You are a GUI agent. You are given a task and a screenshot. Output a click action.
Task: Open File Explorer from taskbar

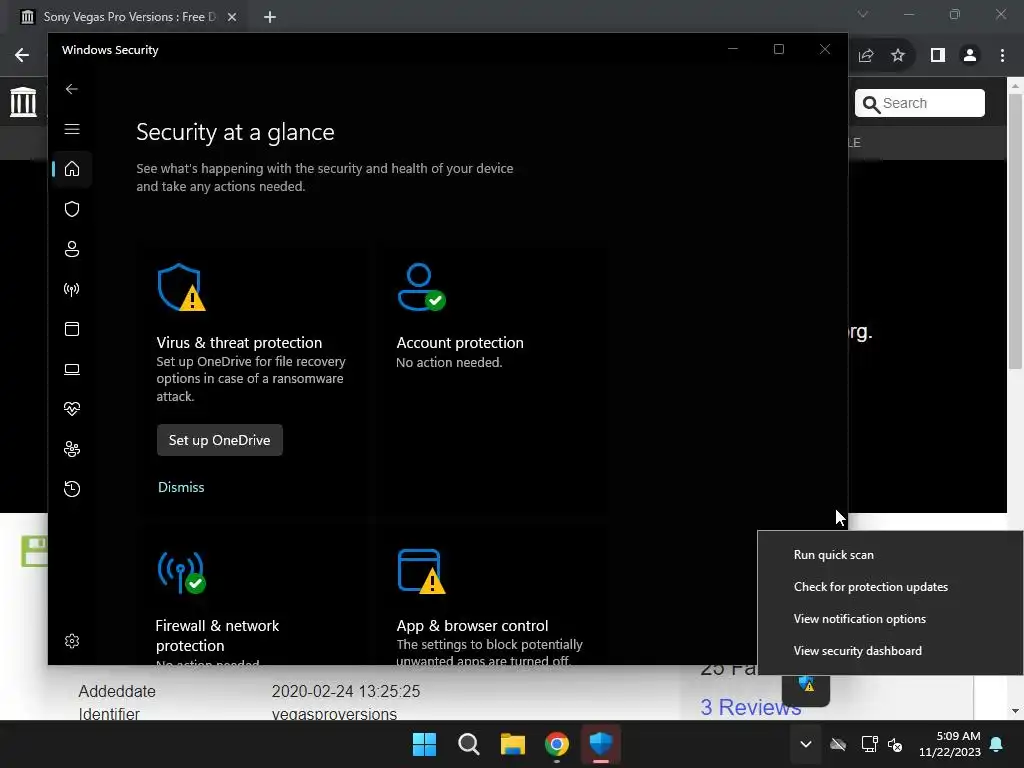[513, 744]
